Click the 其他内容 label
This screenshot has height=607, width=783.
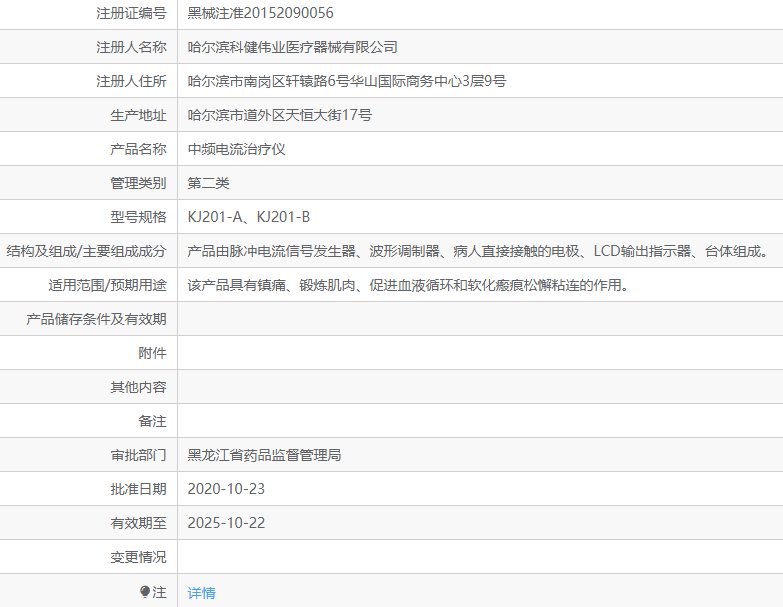point(138,387)
